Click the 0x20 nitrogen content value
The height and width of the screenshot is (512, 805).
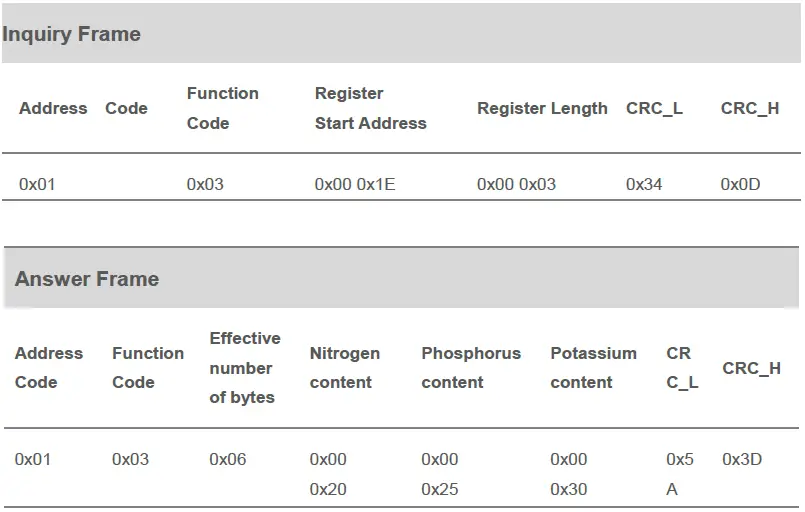click(x=328, y=489)
